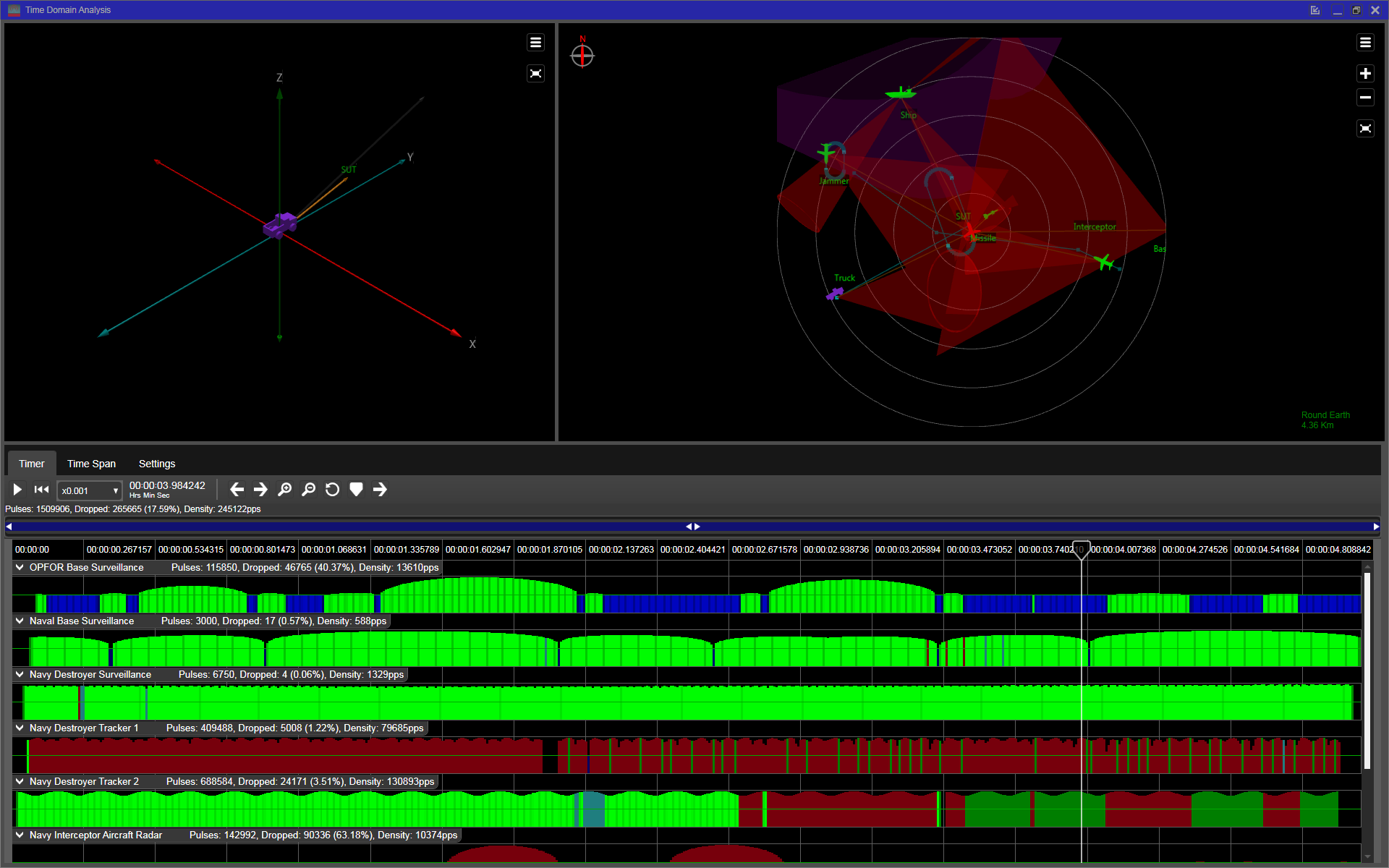The image size is (1389, 868).
Task: Fit the 3D axes view to contents
Action: [535, 73]
